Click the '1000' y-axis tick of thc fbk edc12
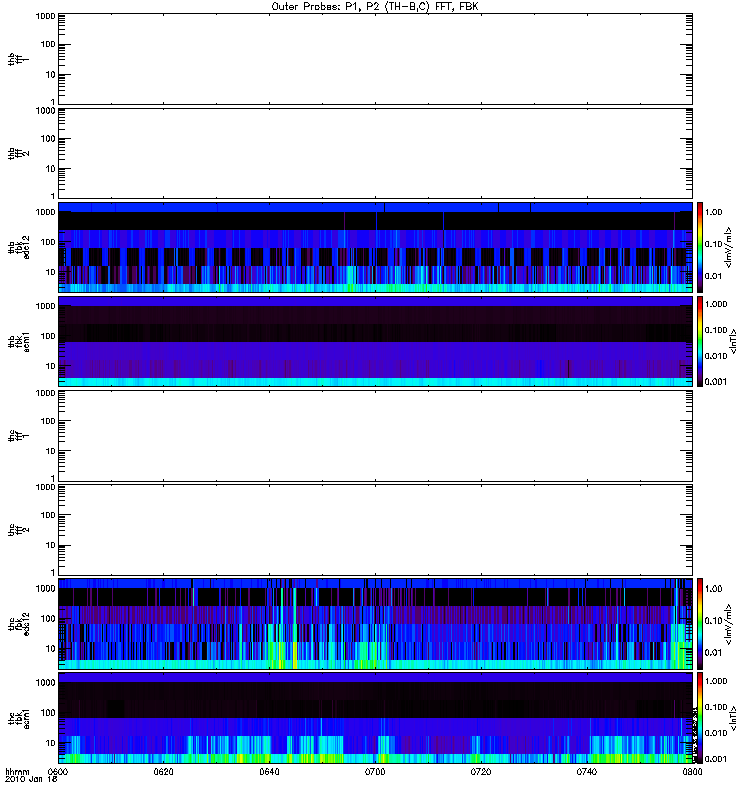750x800 pixels. pos(45,589)
